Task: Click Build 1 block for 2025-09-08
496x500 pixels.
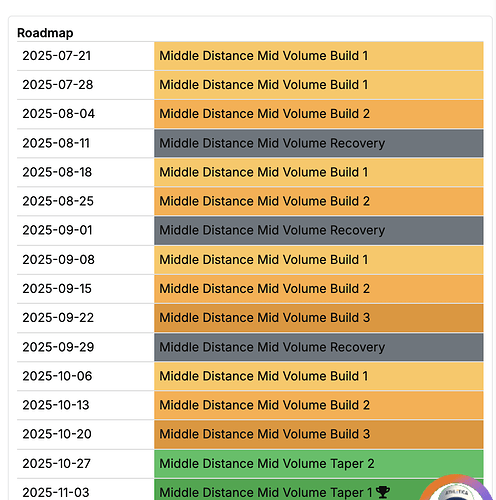Action: 319,260
